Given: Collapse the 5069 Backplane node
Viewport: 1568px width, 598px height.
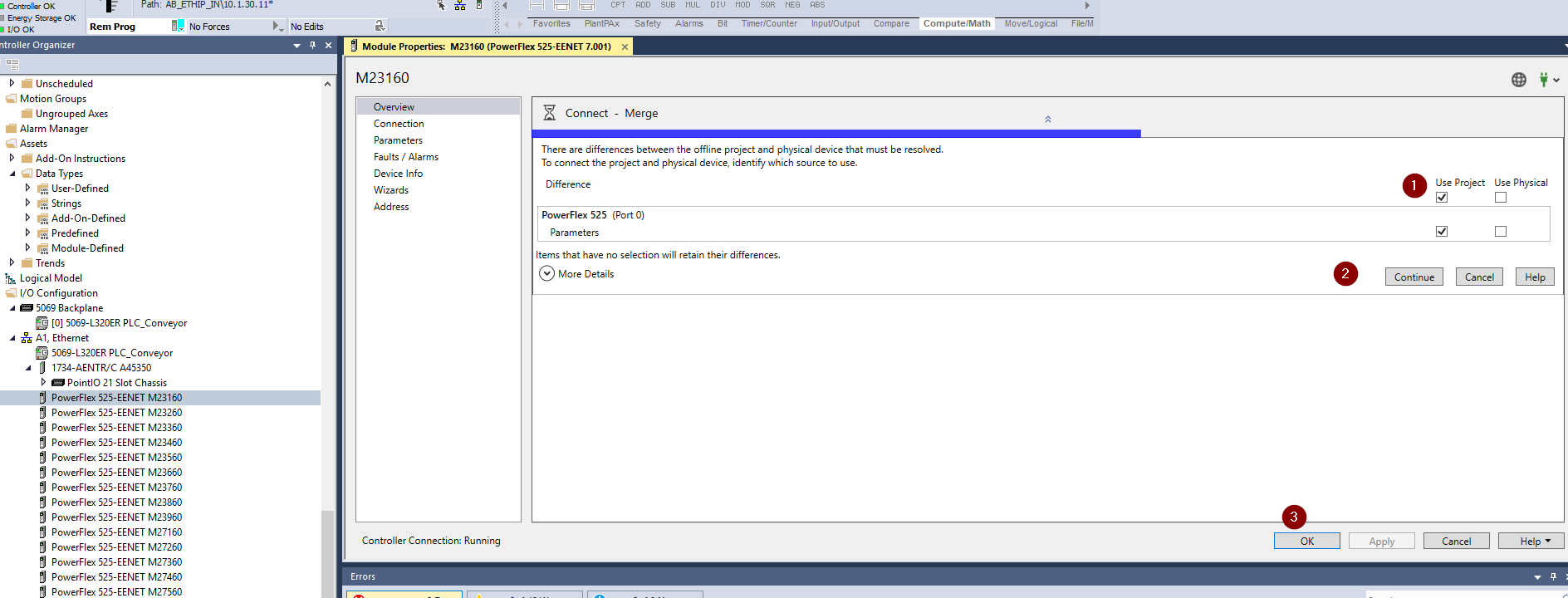Looking at the screenshot, I should tap(12, 308).
